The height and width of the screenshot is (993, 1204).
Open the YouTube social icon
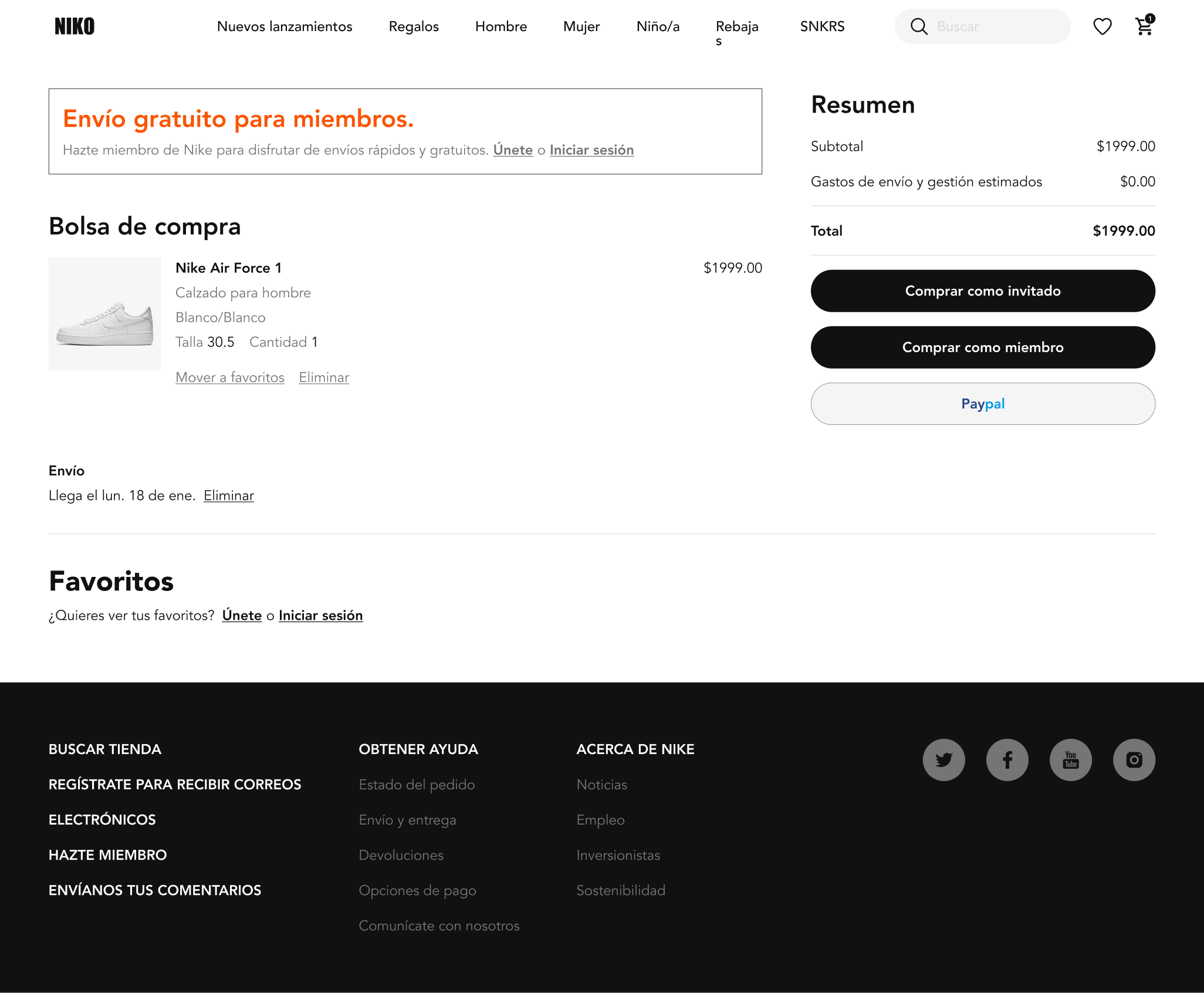pyautogui.click(x=1070, y=760)
